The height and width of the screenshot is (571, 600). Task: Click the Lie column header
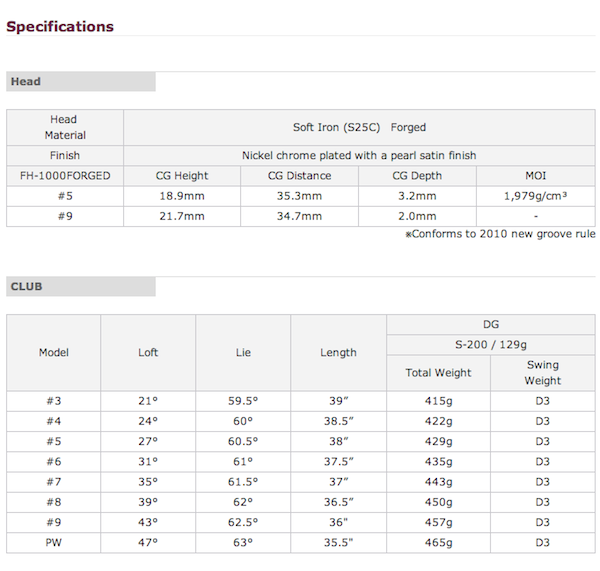point(243,352)
